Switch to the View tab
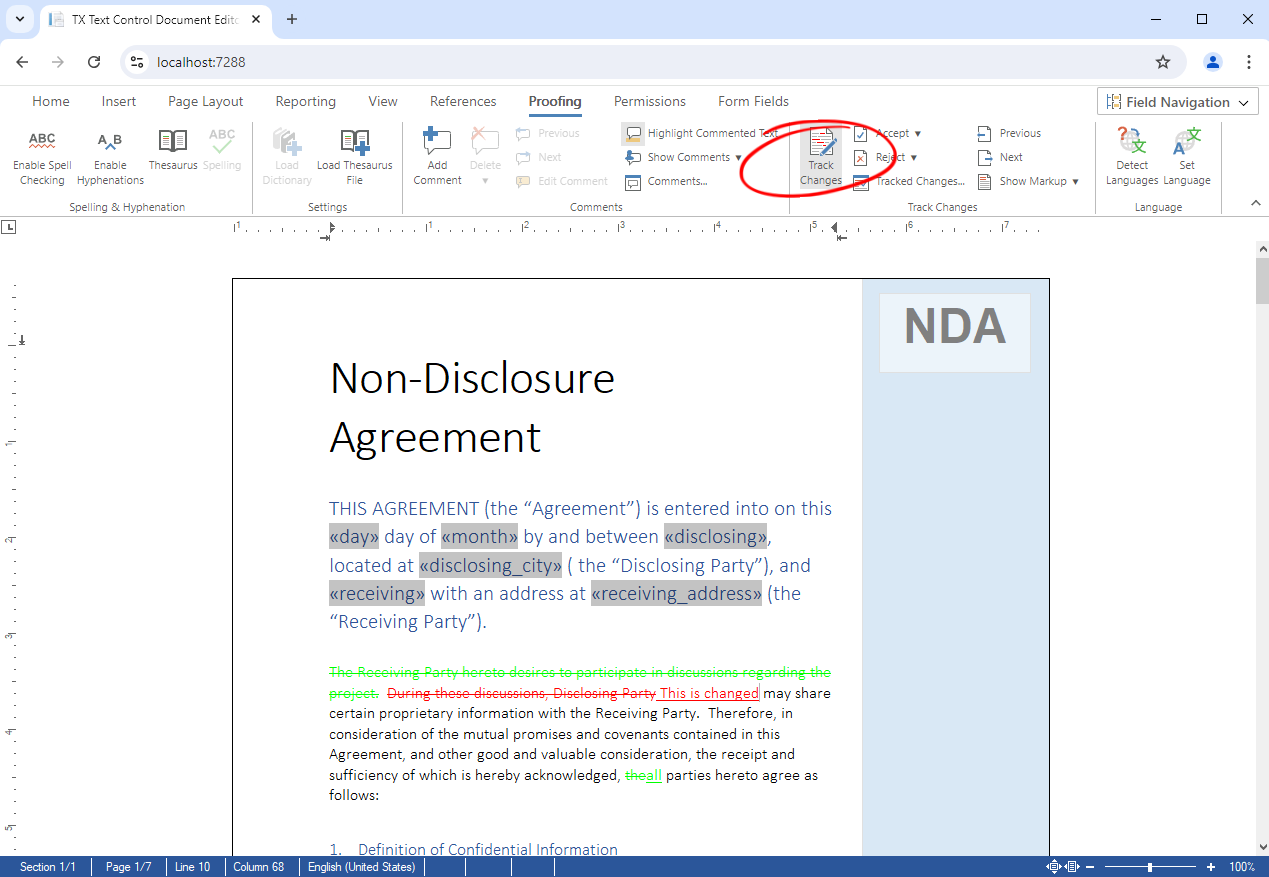Image resolution: width=1269 pixels, height=877 pixels. coord(383,101)
